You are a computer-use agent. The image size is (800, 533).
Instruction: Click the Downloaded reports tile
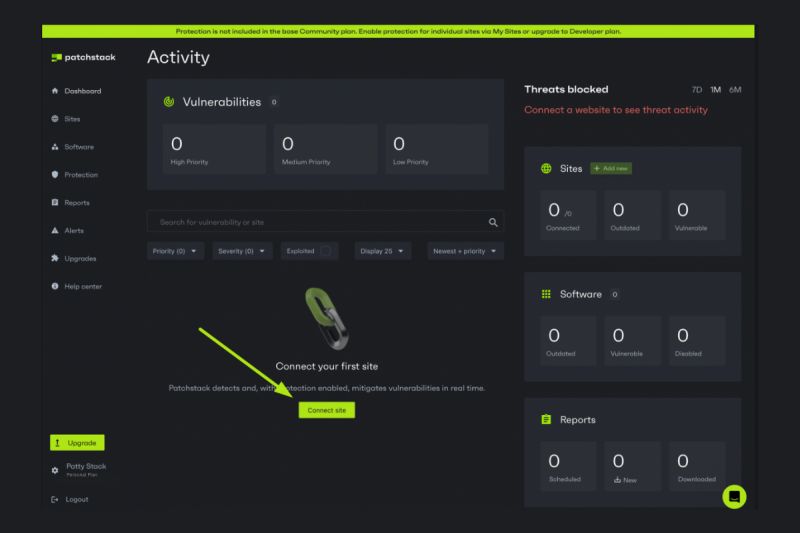click(x=697, y=466)
